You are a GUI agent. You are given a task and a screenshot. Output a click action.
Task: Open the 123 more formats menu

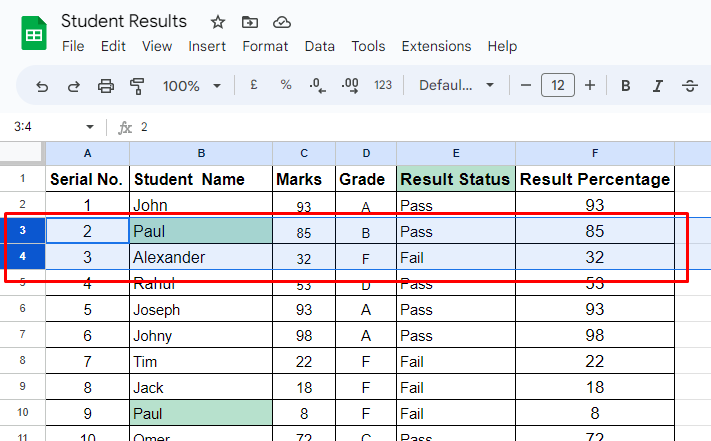(383, 85)
